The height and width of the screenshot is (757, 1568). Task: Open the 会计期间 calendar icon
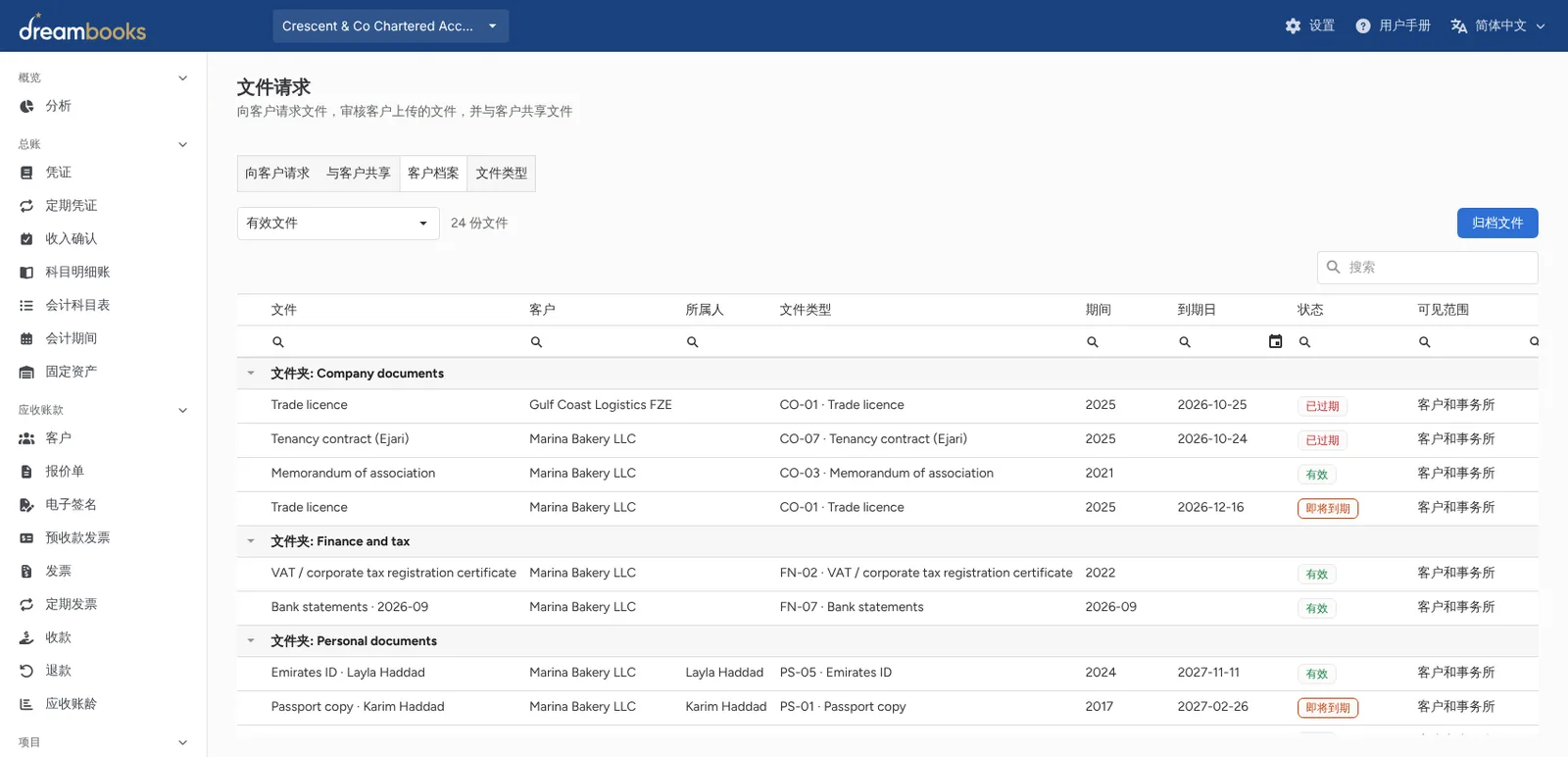26,339
